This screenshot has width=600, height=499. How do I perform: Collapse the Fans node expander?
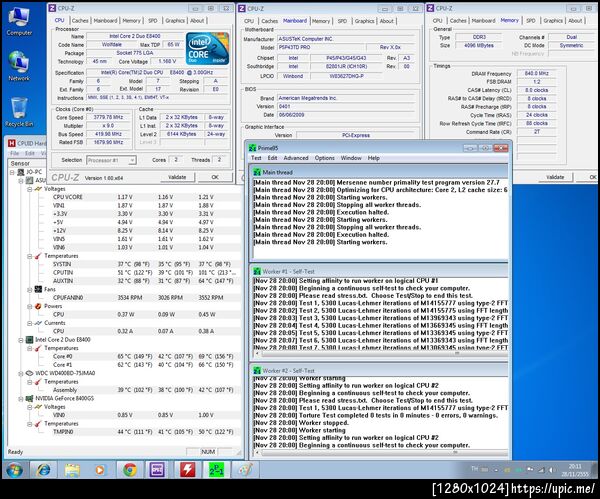(29, 289)
